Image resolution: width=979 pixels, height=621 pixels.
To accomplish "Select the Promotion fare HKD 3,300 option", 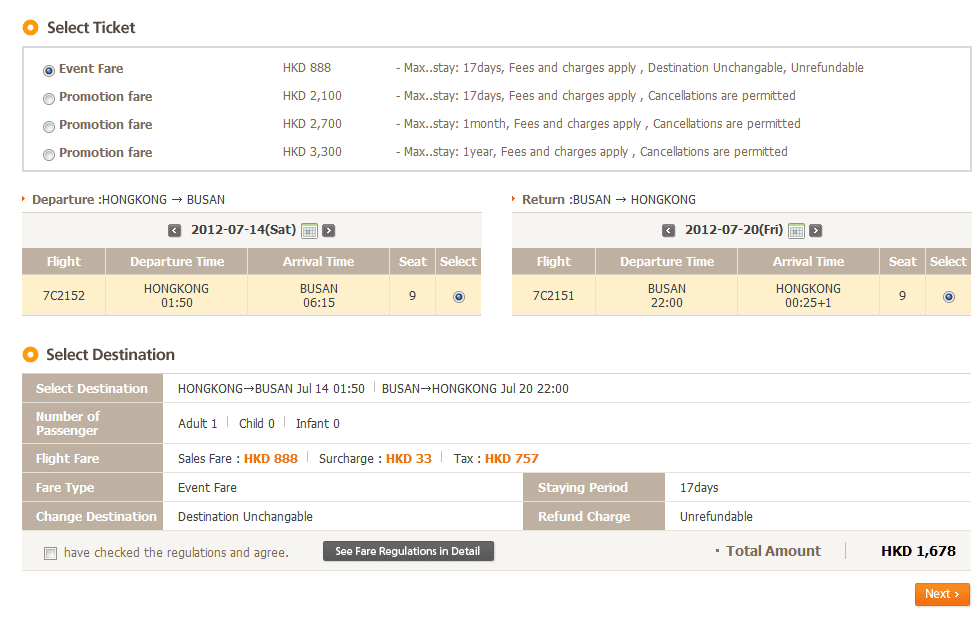I will (x=49, y=154).
